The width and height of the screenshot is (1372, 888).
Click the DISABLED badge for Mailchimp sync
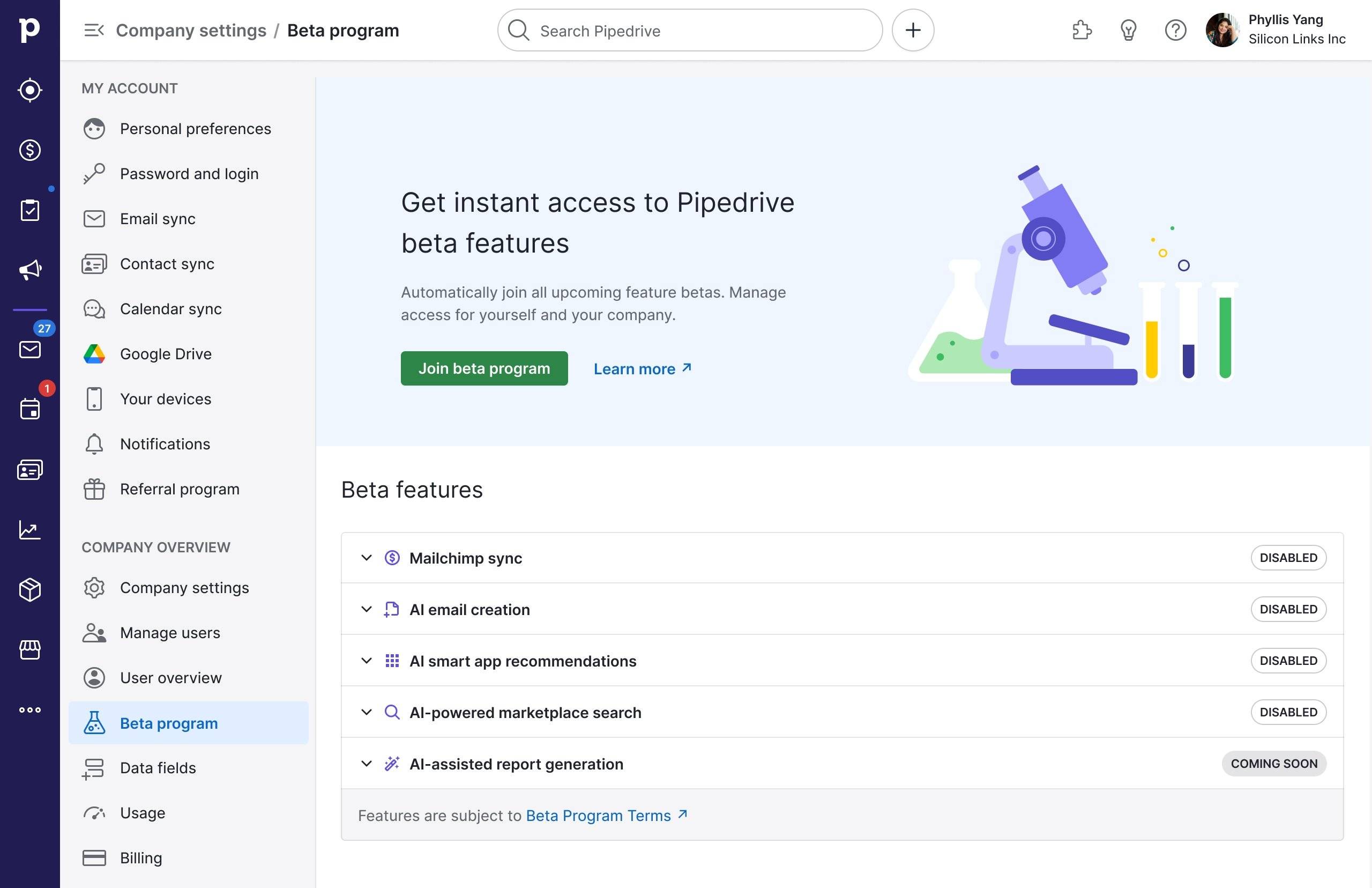(1288, 558)
